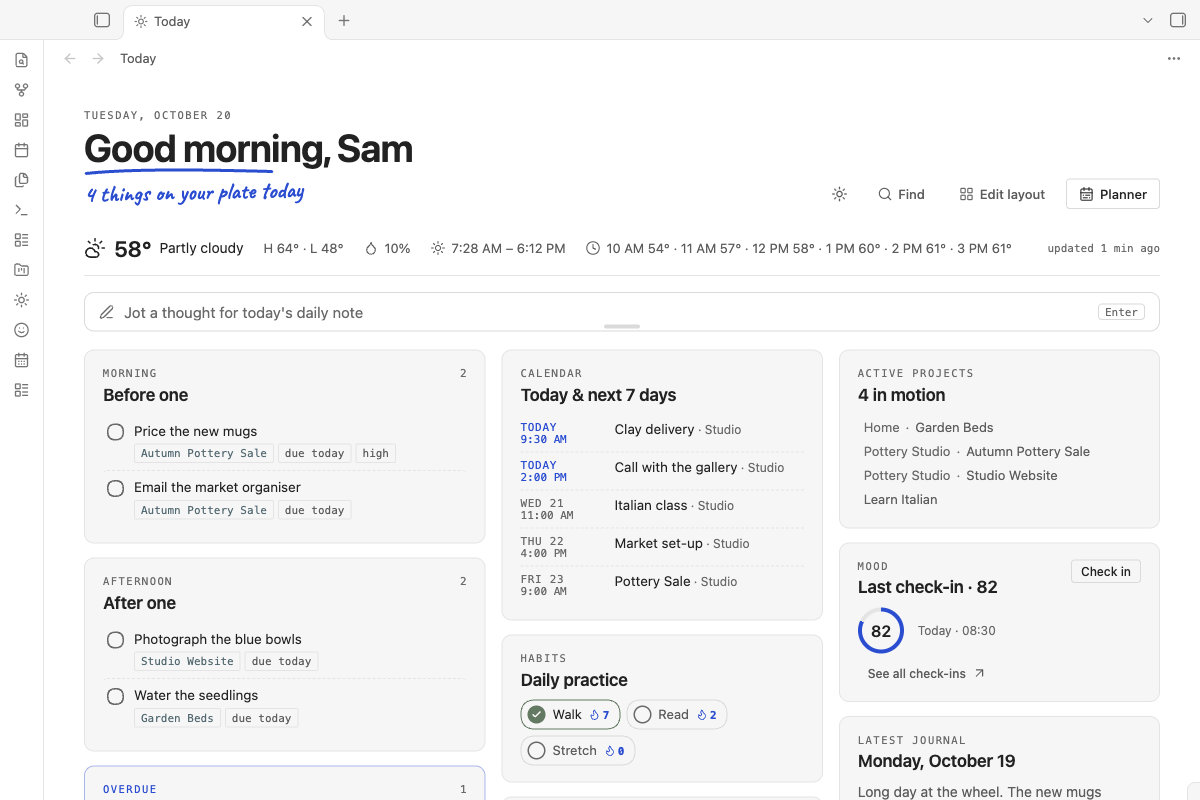The height and width of the screenshot is (800, 1200).
Task: Check off Email the market organiser
Action: [x=116, y=488]
